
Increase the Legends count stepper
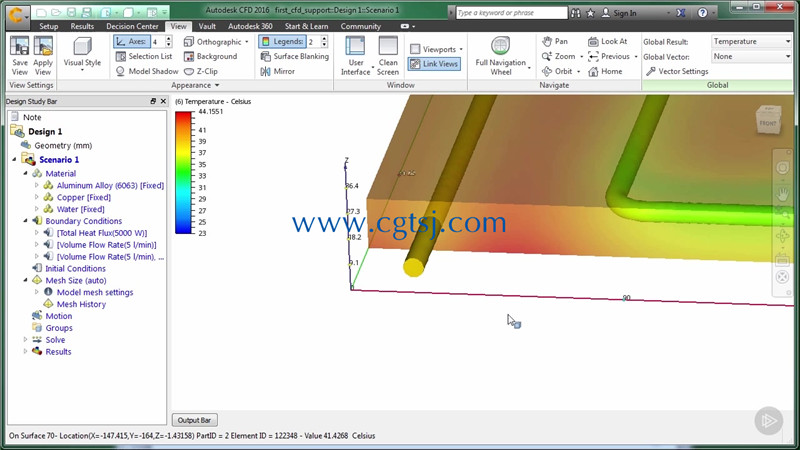(324, 39)
